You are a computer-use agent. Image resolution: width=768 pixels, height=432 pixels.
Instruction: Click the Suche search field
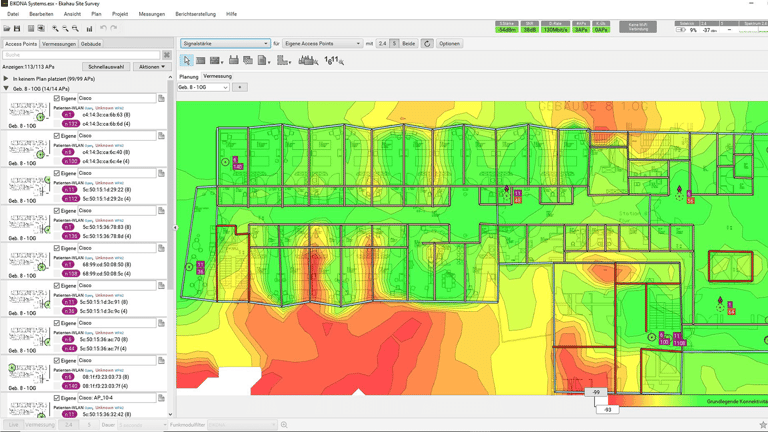pyautogui.click(x=81, y=55)
